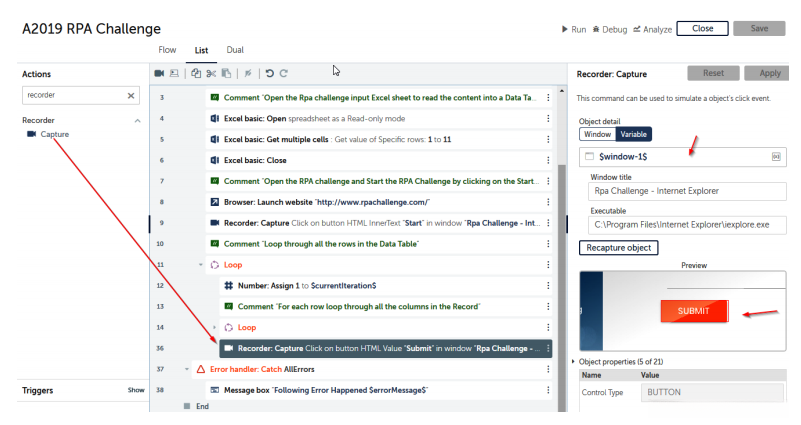Click the record video camera toolbar icon
The height and width of the screenshot is (425, 801).
(159, 73)
